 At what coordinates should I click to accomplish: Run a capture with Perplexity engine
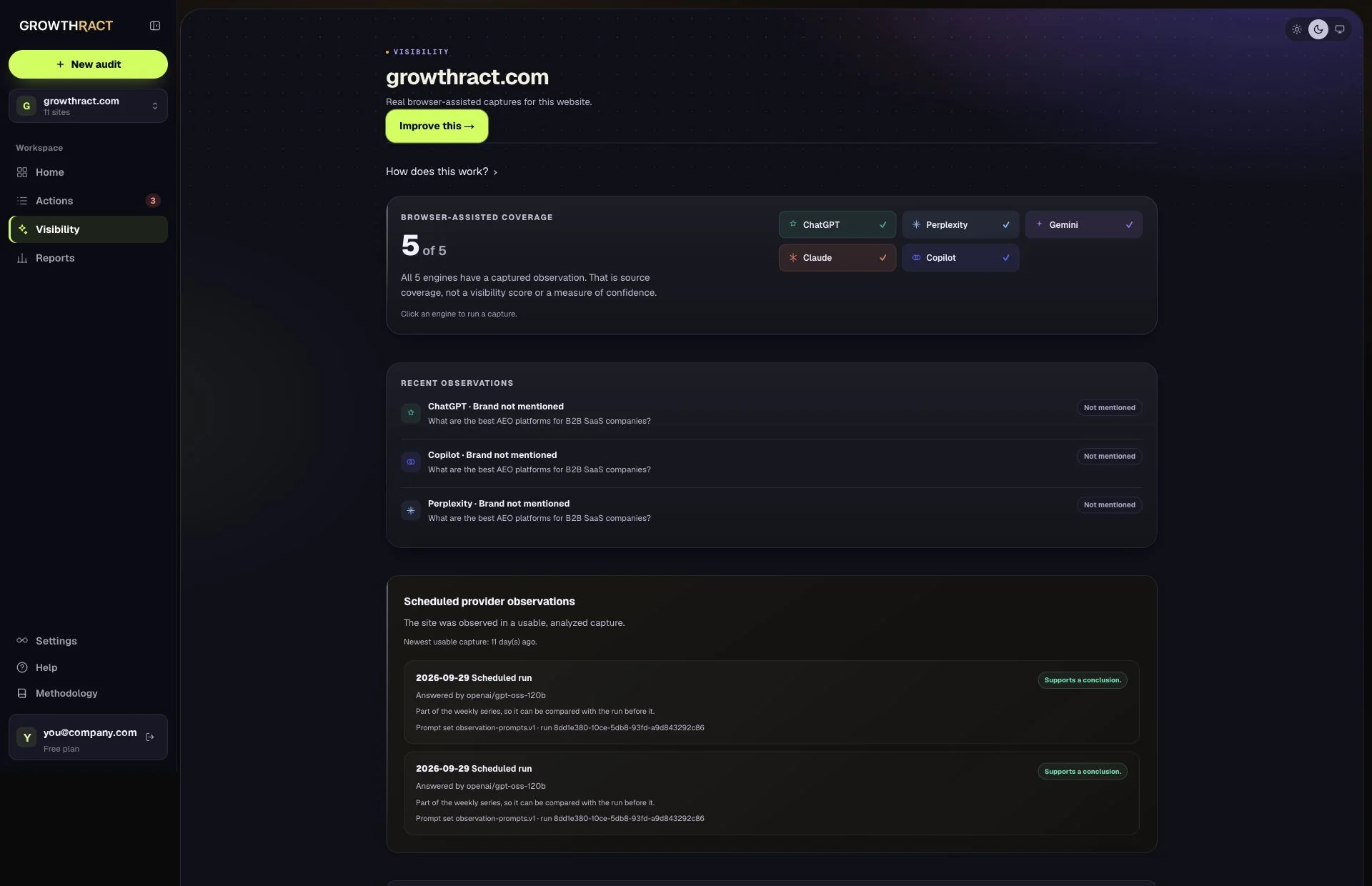click(x=960, y=224)
